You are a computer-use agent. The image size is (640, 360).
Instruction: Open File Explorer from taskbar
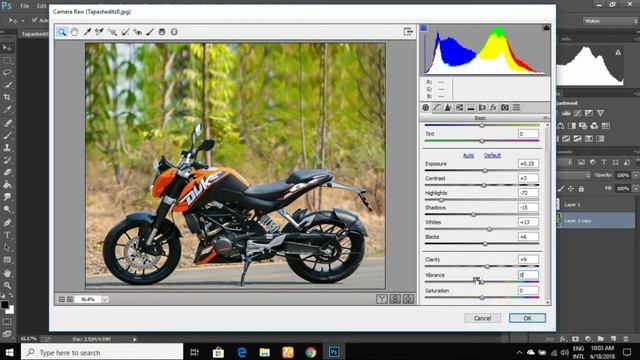(x=264, y=352)
